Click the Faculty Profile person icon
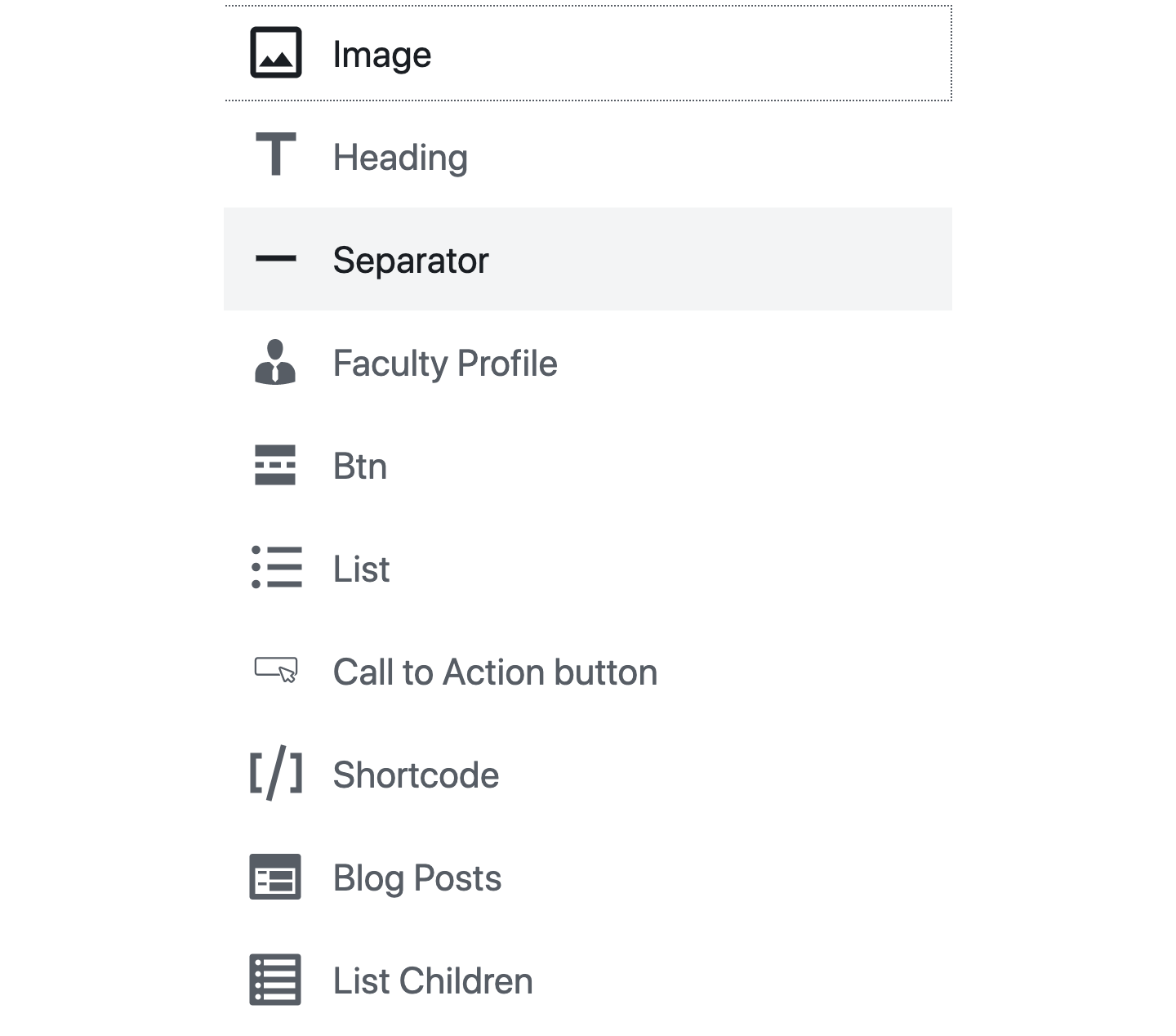1176x1036 pixels. (x=276, y=362)
